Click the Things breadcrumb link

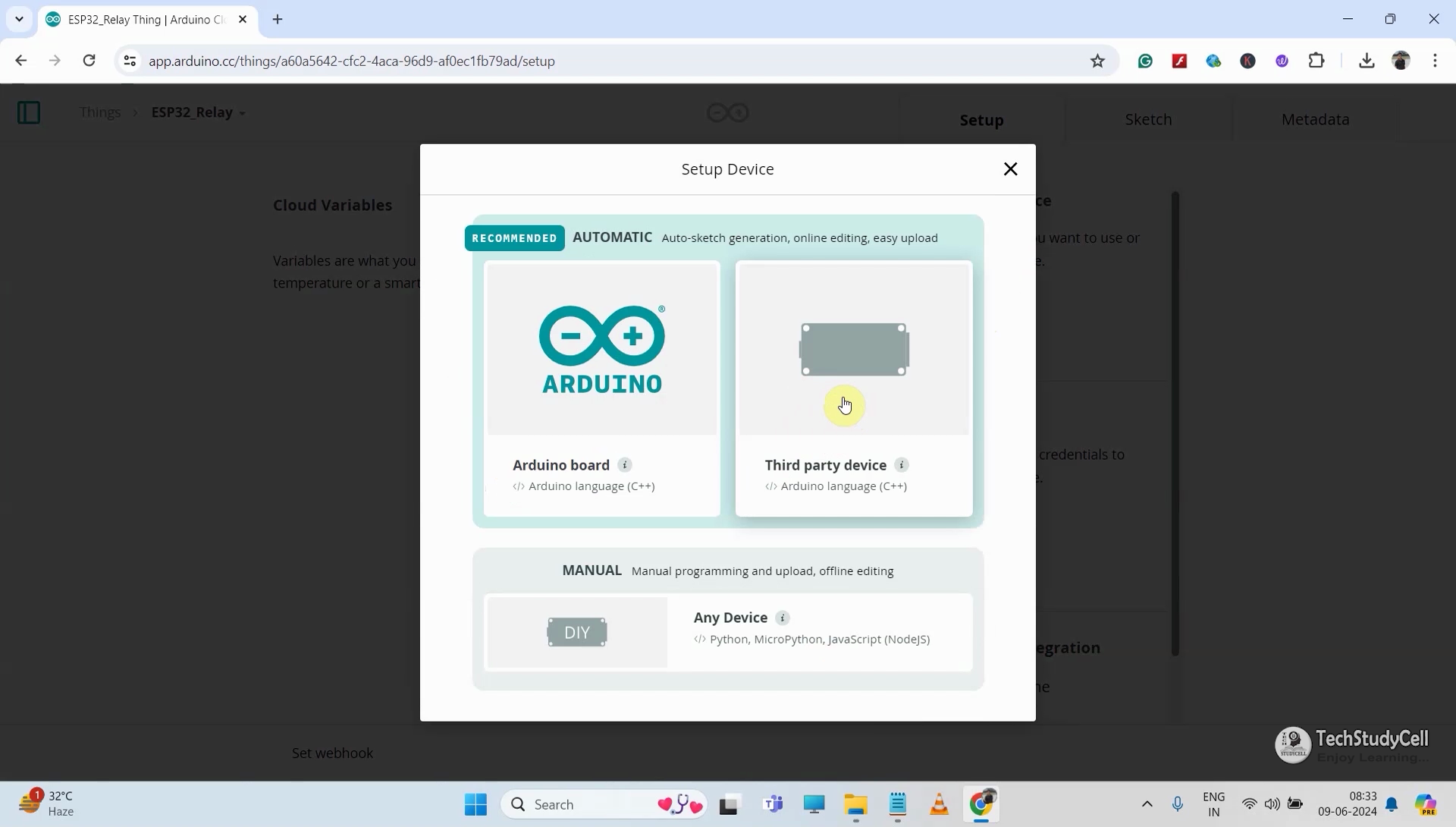(99, 112)
